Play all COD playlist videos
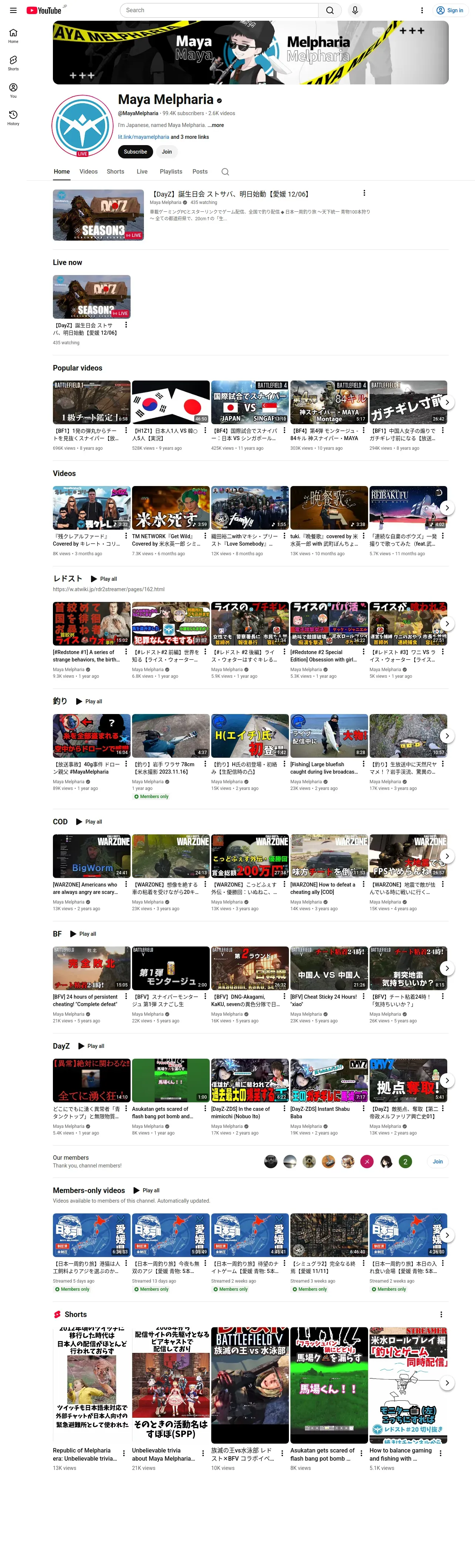This screenshot has height=1568, width=475. pos(90,822)
